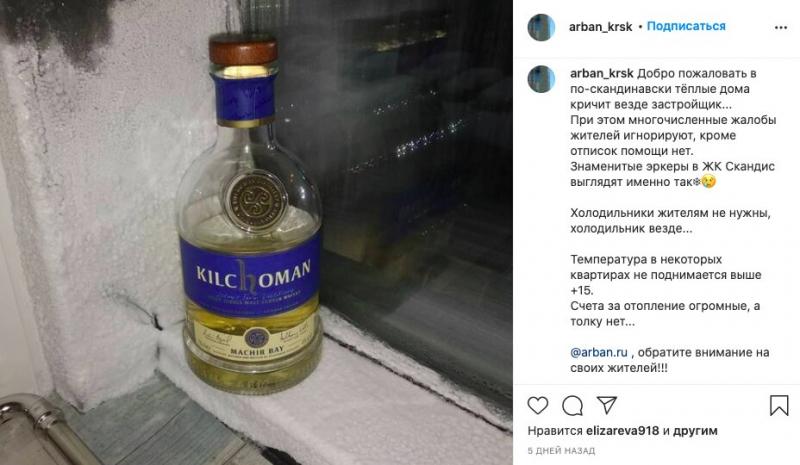Open comments with speech bubble icon
Viewport: 800px width, 465px height.
pyautogui.click(x=572, y=406)
